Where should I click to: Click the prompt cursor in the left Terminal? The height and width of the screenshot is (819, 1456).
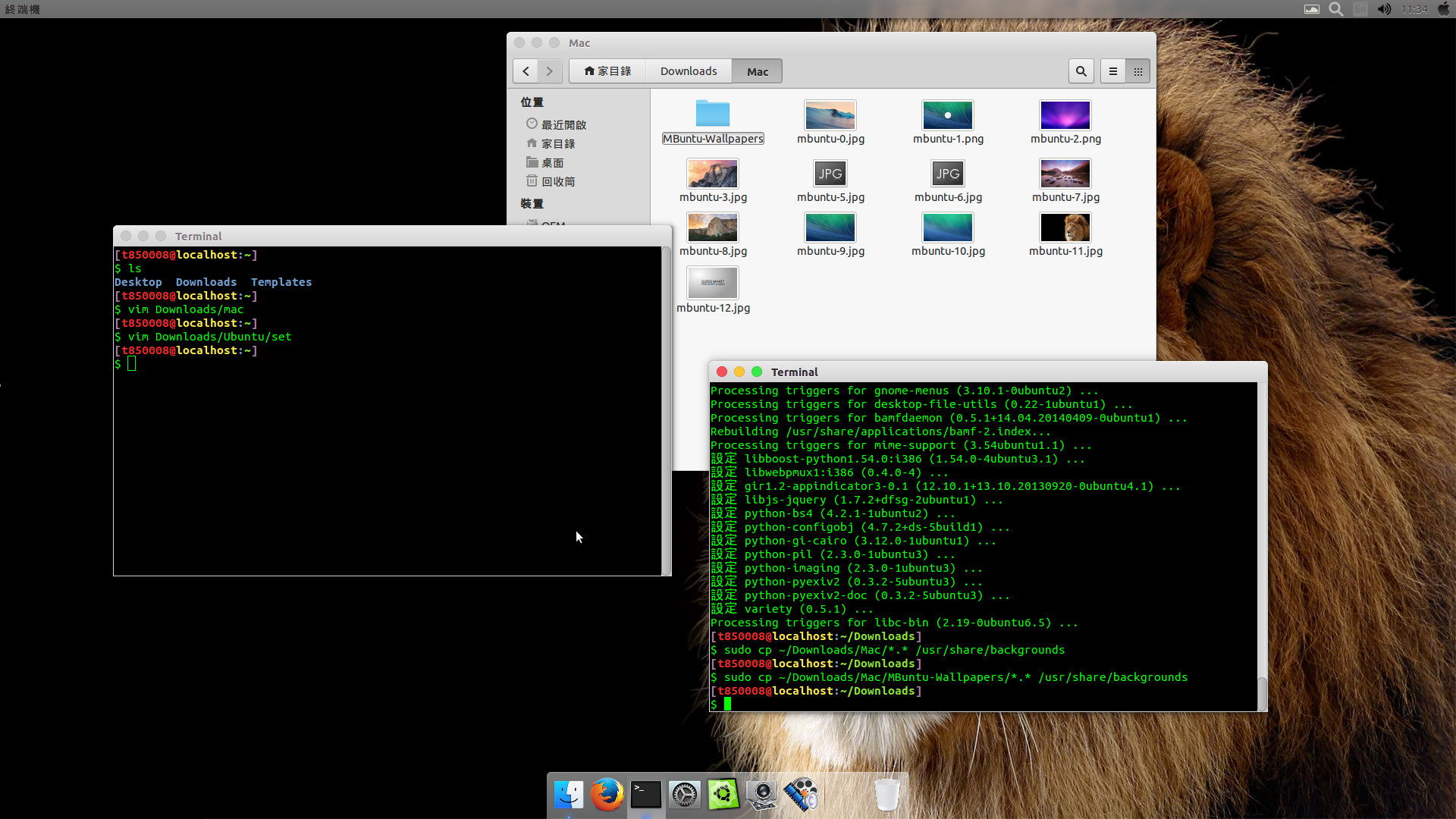point(131,364)
